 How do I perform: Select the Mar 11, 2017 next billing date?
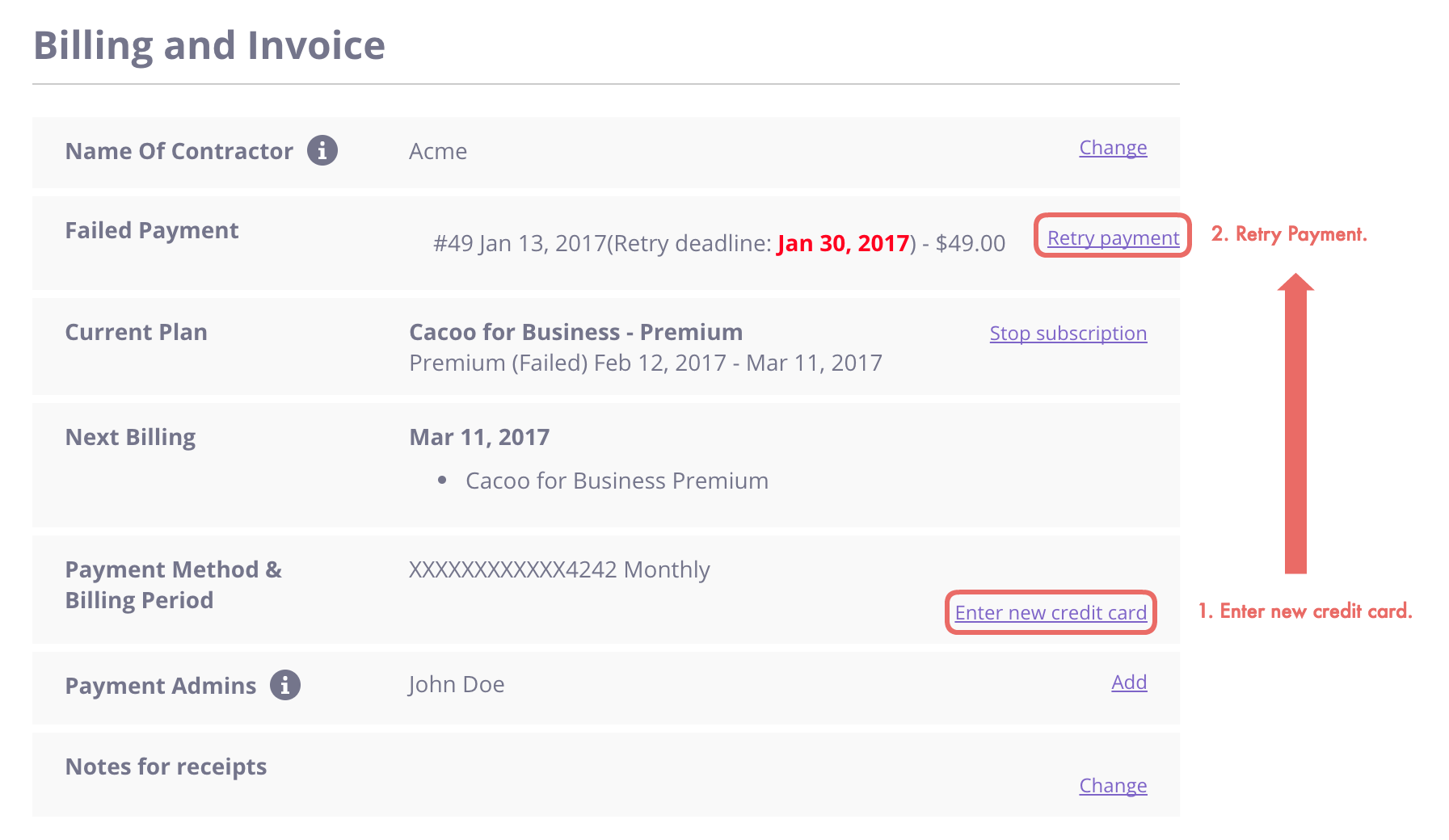click(x=479, y=437)
